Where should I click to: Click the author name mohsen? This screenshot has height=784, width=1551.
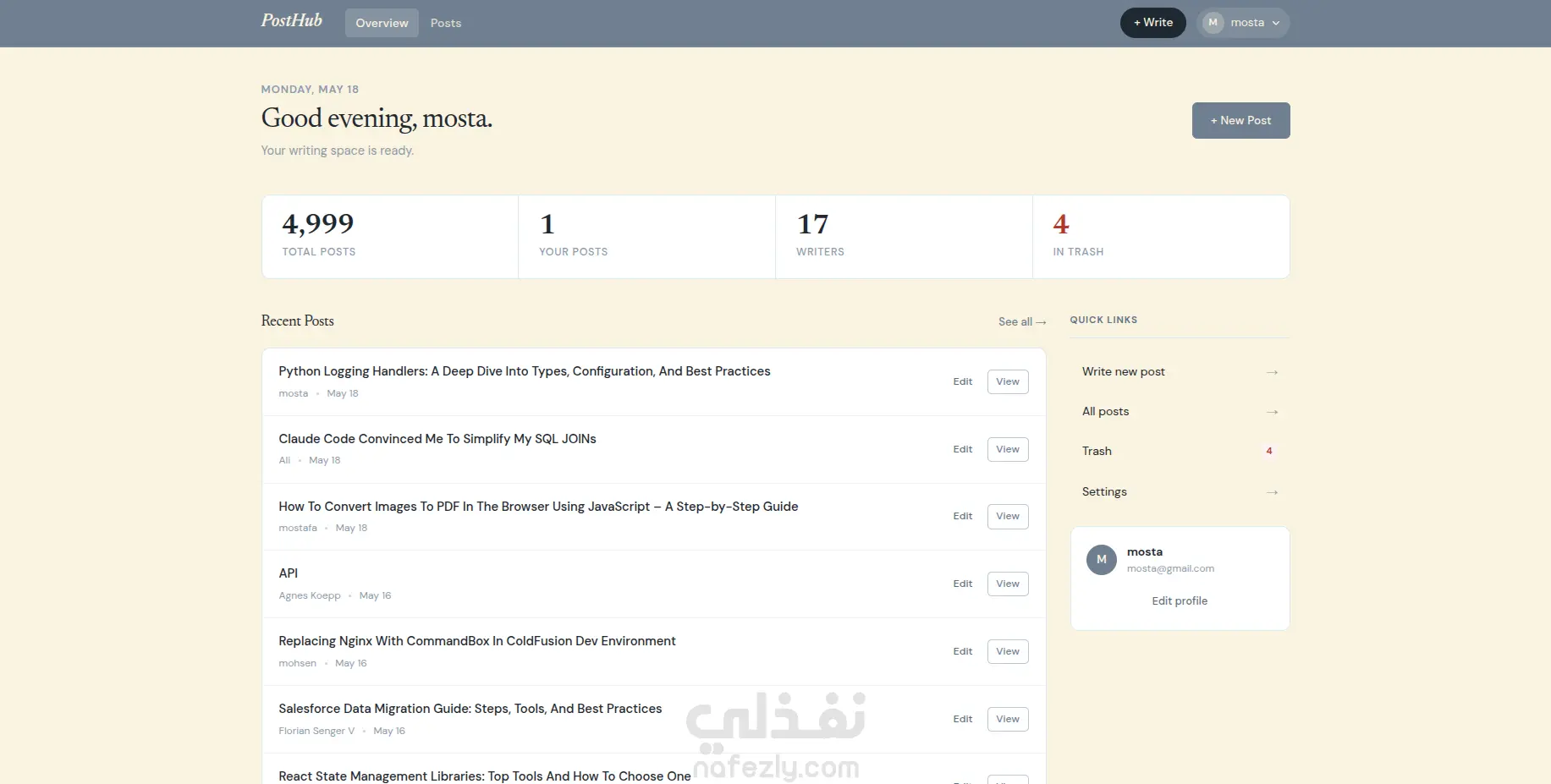298,663
